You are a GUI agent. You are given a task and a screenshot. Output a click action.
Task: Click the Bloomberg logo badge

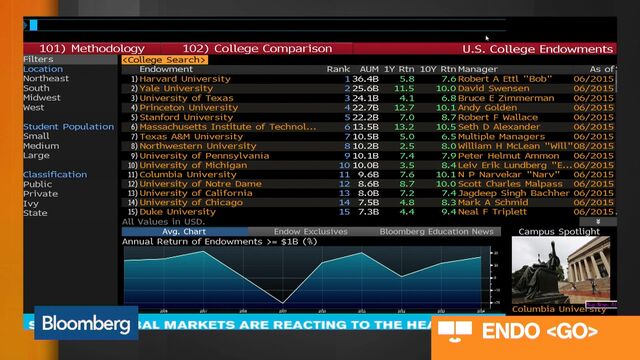point(86,323)
